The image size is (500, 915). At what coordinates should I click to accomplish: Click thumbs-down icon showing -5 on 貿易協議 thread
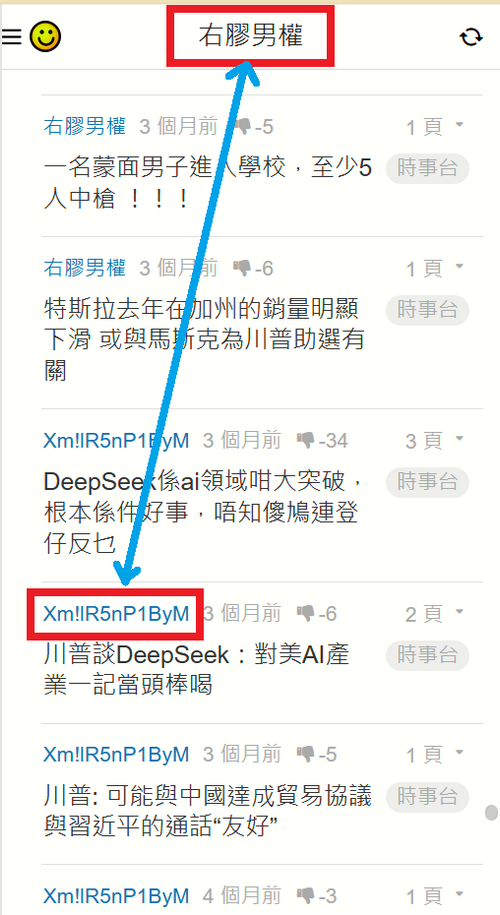(x=306, y=754)
